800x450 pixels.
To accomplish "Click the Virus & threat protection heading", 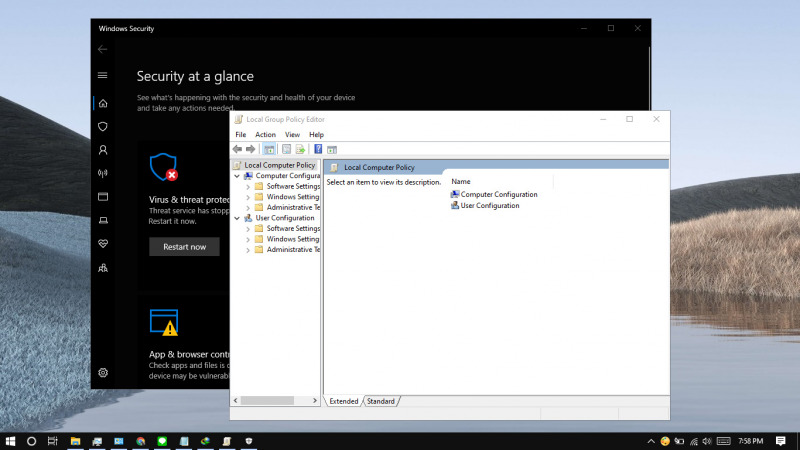I will click(x=189, y=200).
